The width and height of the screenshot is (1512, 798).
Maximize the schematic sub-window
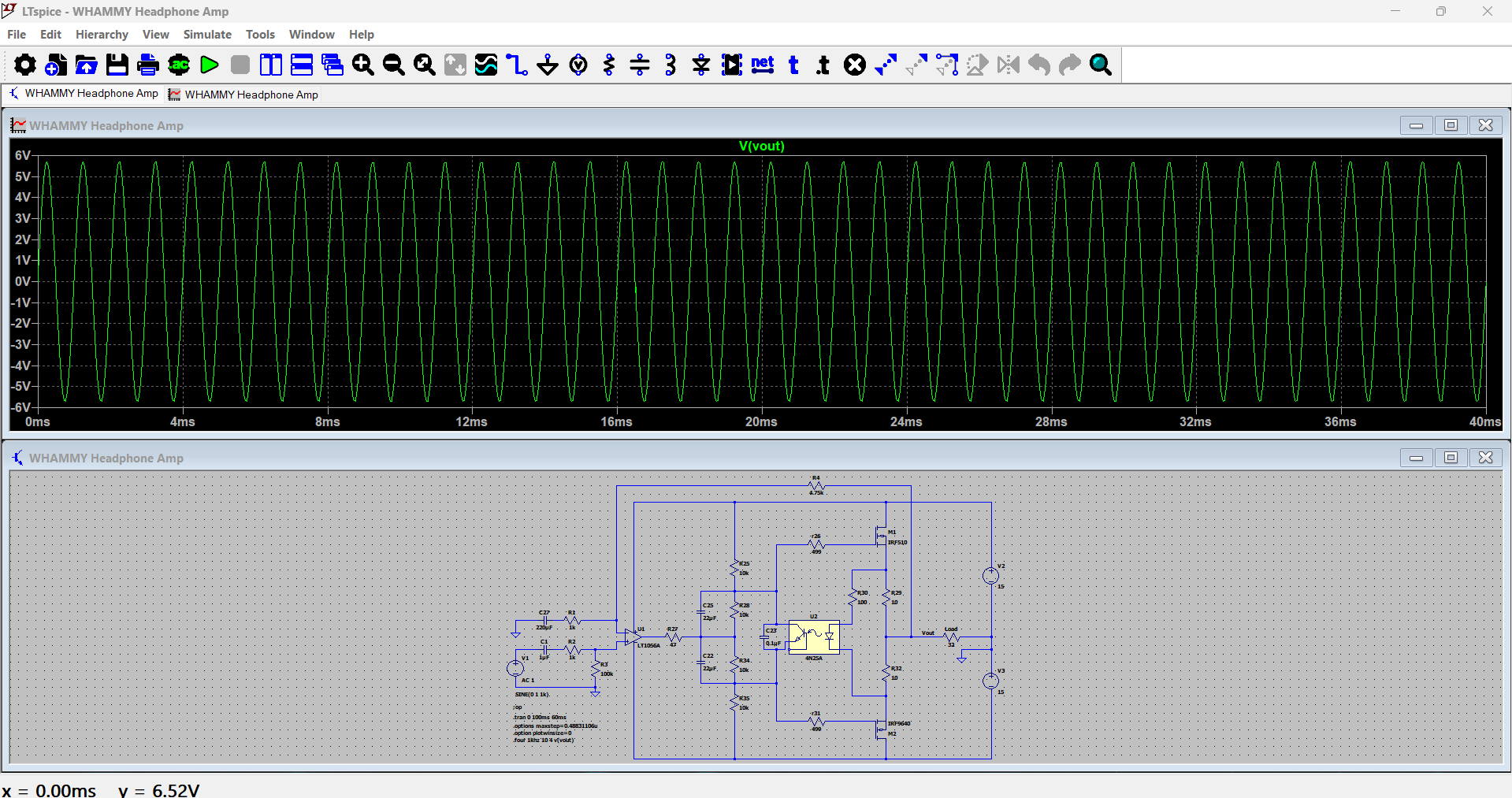pyautogui.click(x=1451, y=458)
